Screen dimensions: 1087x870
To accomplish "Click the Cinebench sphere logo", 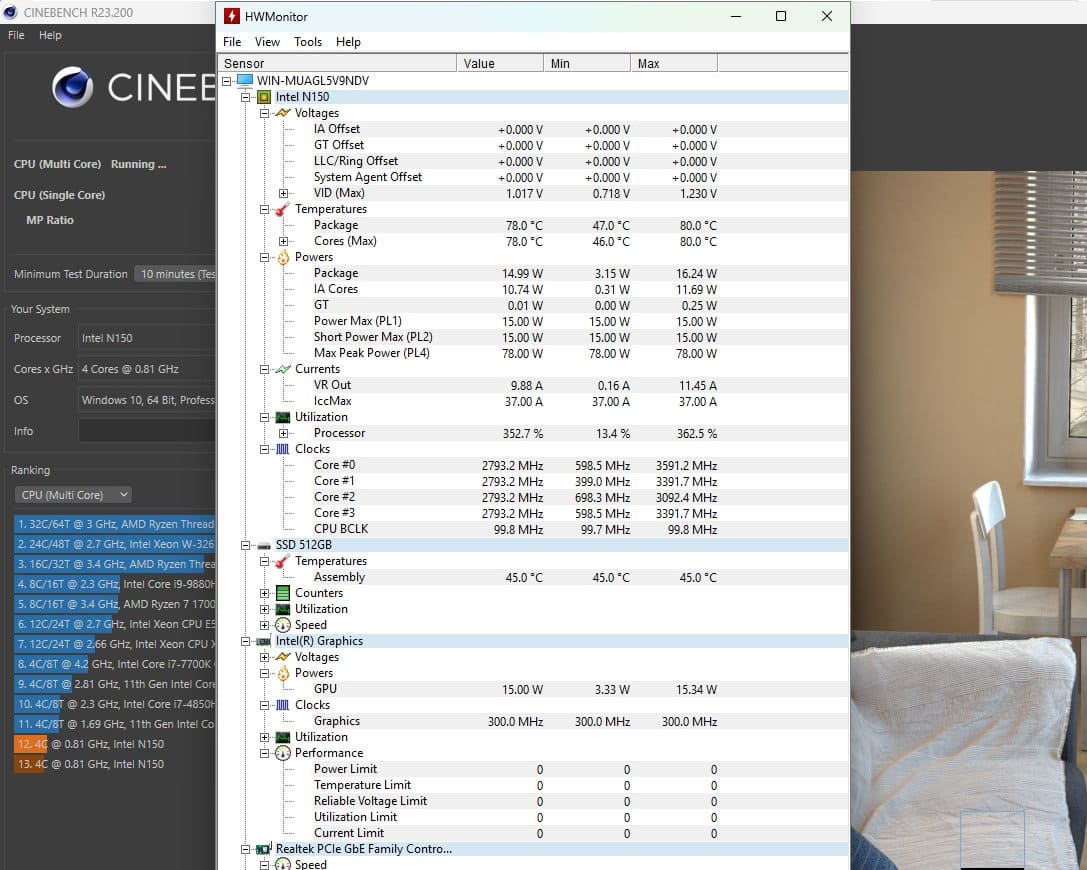I will click(x=73, y=87).
